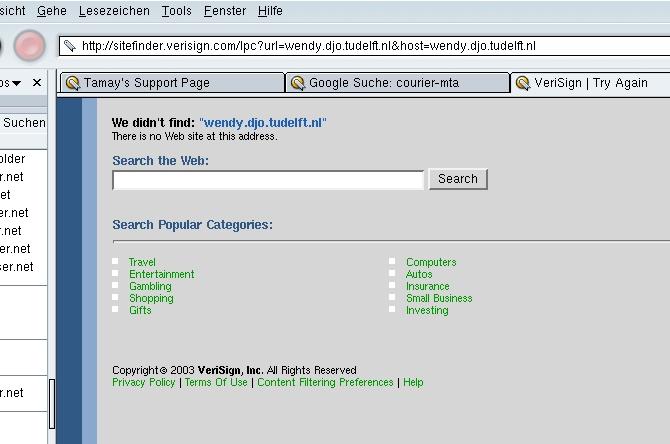Image resolution: width=670 pixels, height=444 pixels.
Task: Open the Terms Of Use link
Action: 216,382
